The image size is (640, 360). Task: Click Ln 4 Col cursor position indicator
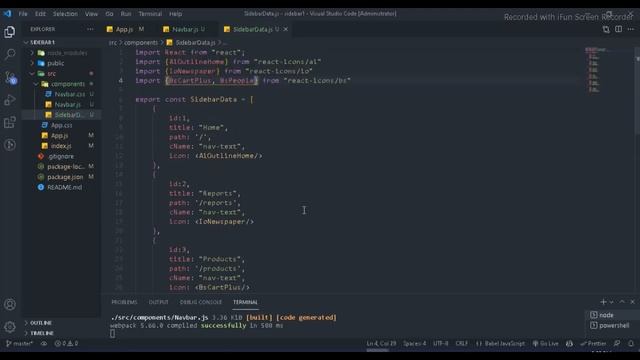pyautogui.click(x=381, y=344)
